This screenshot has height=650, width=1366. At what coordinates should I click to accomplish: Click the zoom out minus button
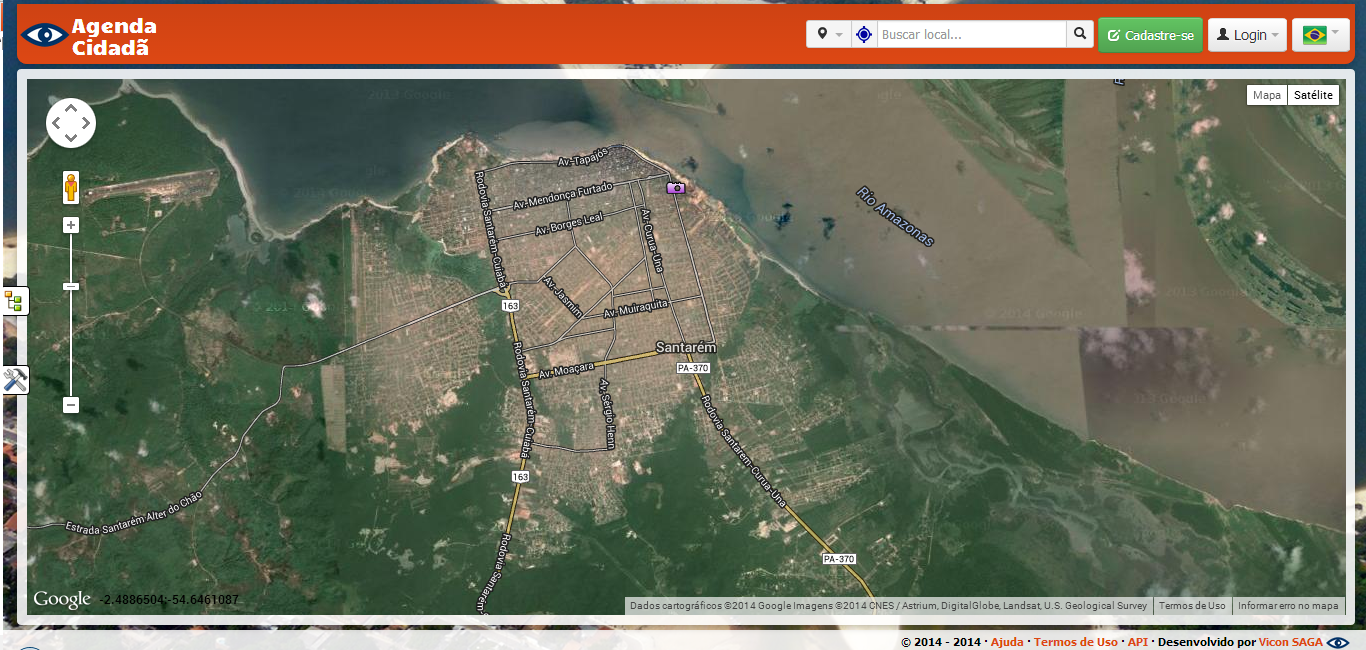71,405
